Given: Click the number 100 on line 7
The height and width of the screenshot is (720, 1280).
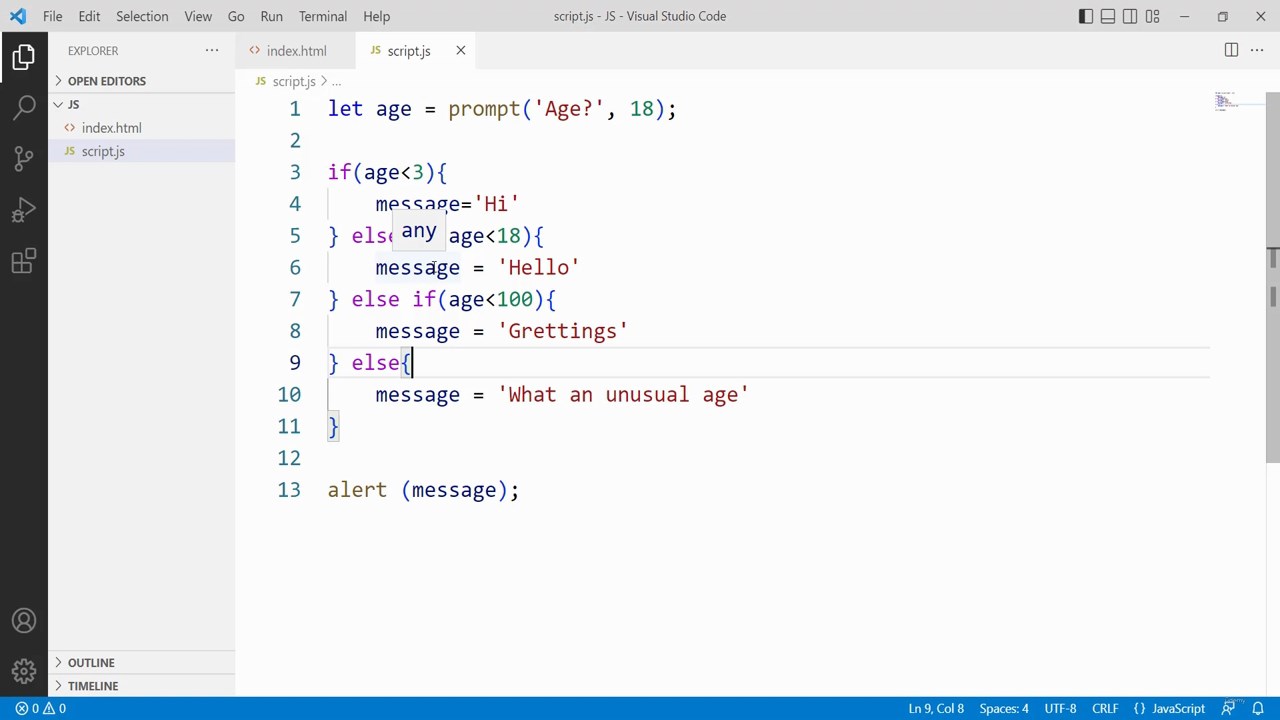Looking at the screenshot, I should tap(515, 300).
